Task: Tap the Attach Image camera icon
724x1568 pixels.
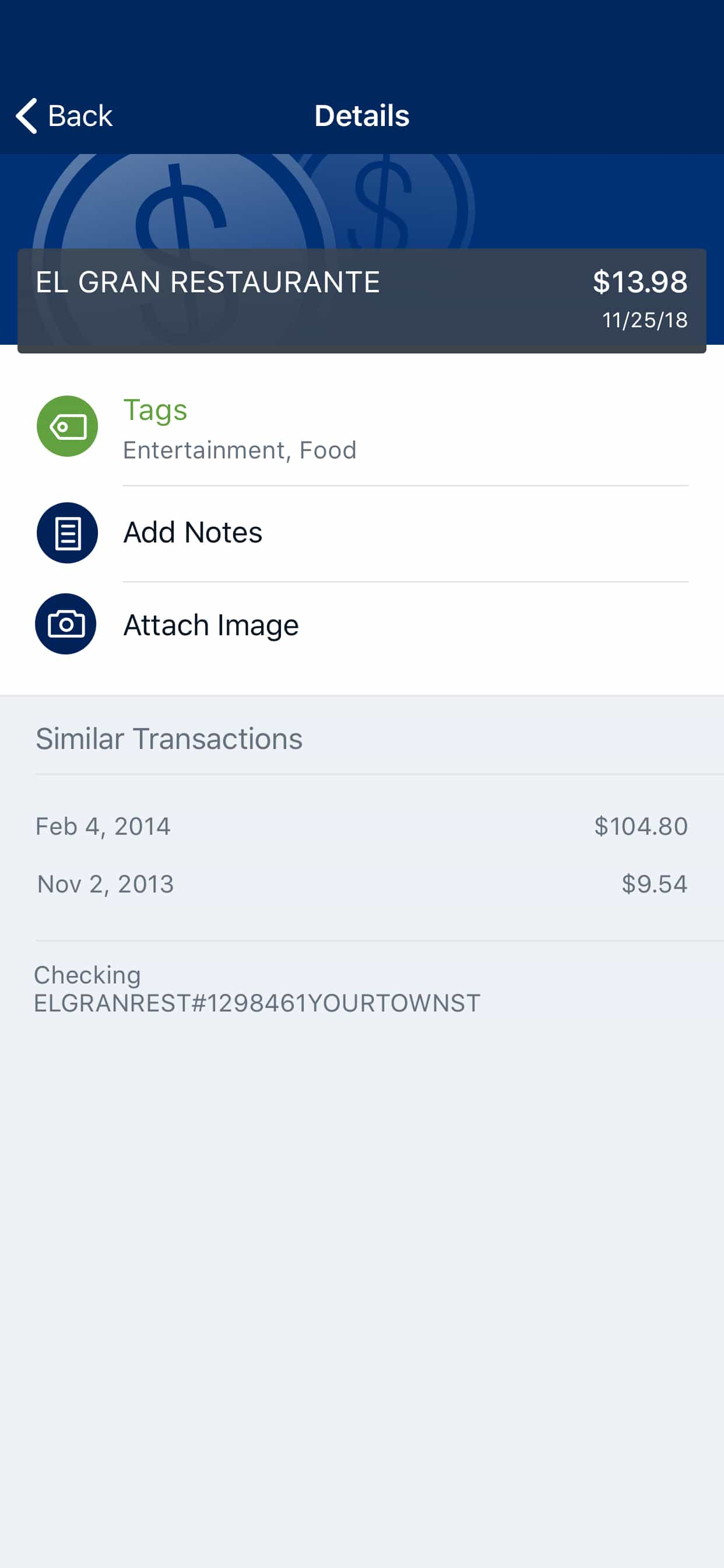Action: [66, 624]
